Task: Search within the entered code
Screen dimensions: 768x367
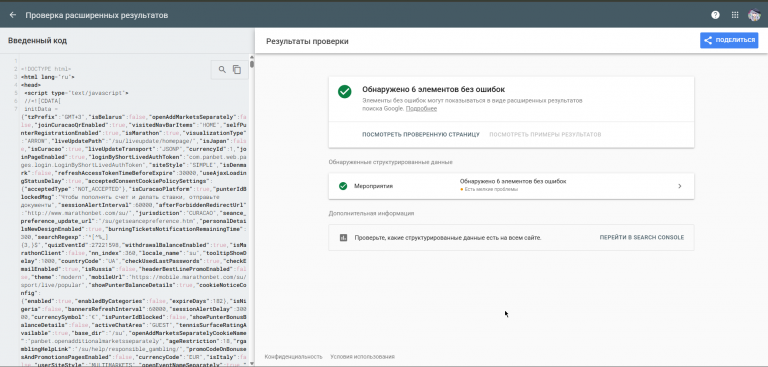Action: coord(222,70)
